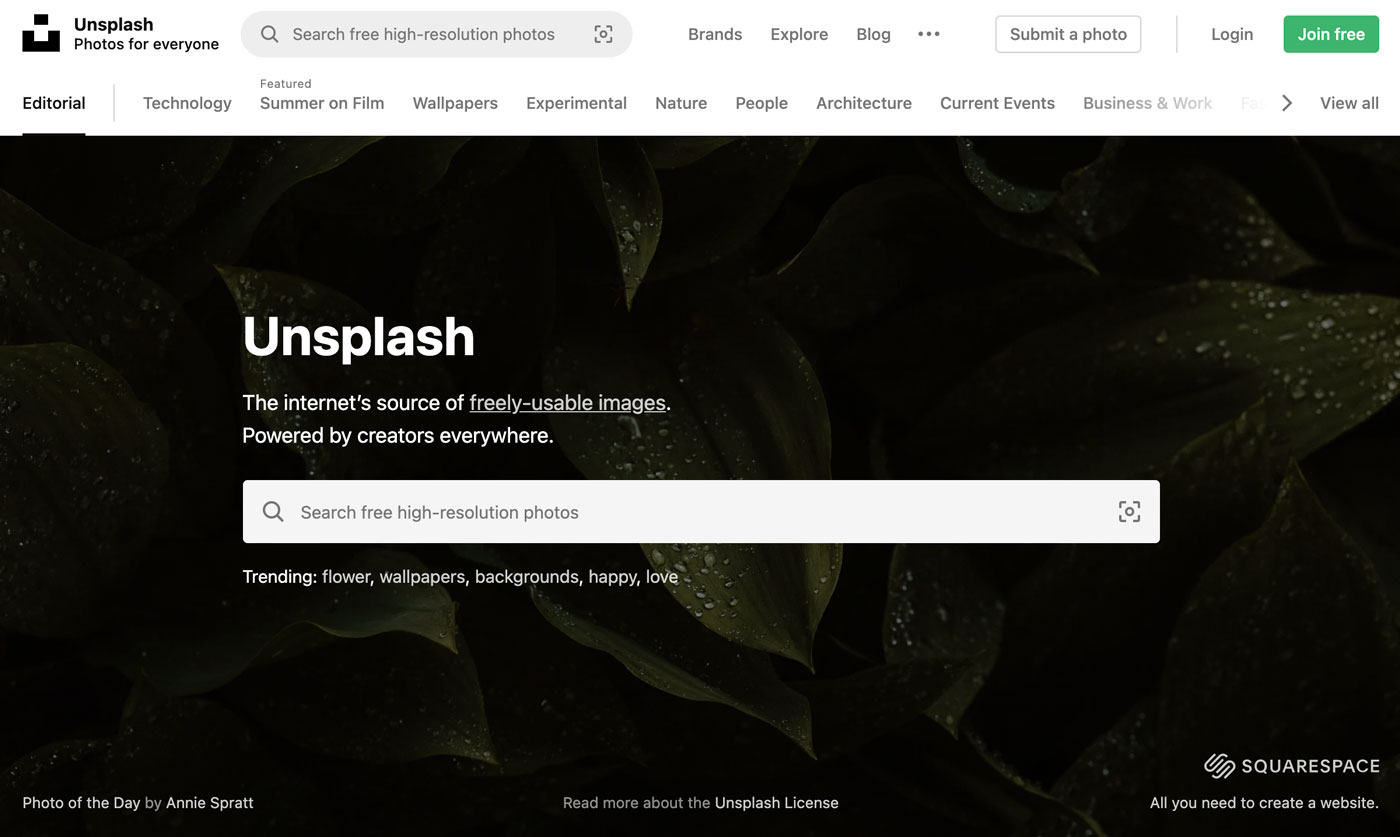Click Submit a photo button
The width and height of the screenshot is (1400, 837).
[1068, 34]
